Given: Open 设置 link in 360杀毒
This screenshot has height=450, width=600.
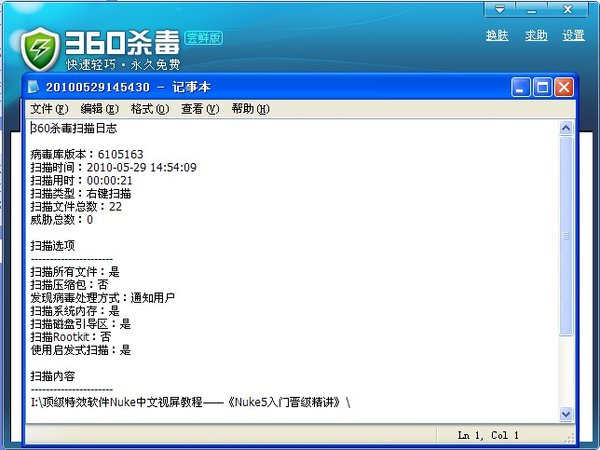Looking at the screenshot, I should 574,36.
